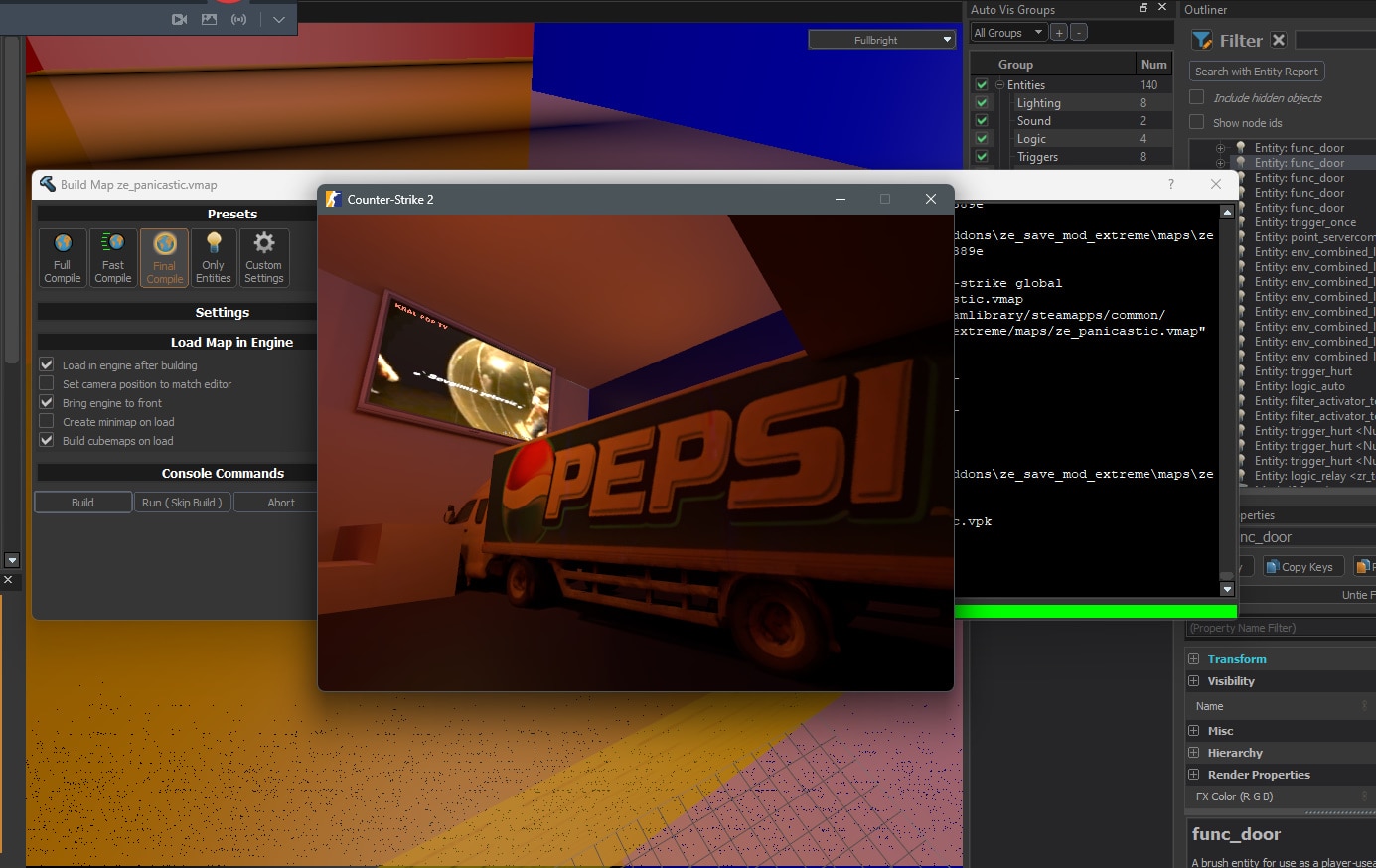
Task: Expand the Render Properties section
Action: coord(1194,775)
